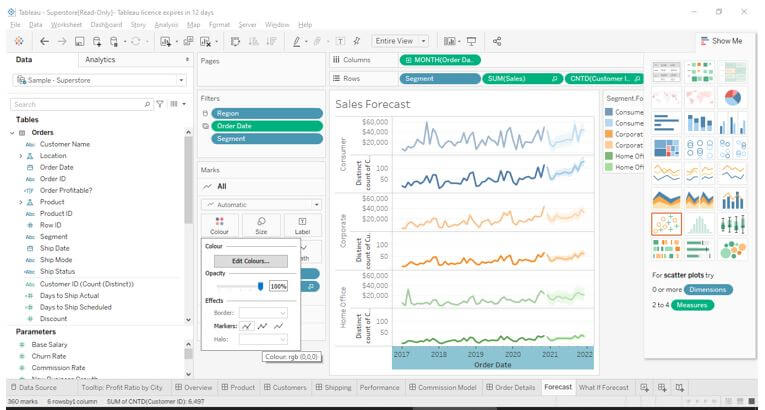Viewport: 765px width, 410px height.
Task: Click the Order Date filter pill
Action: pyautogui.click(x=266, y=126)
